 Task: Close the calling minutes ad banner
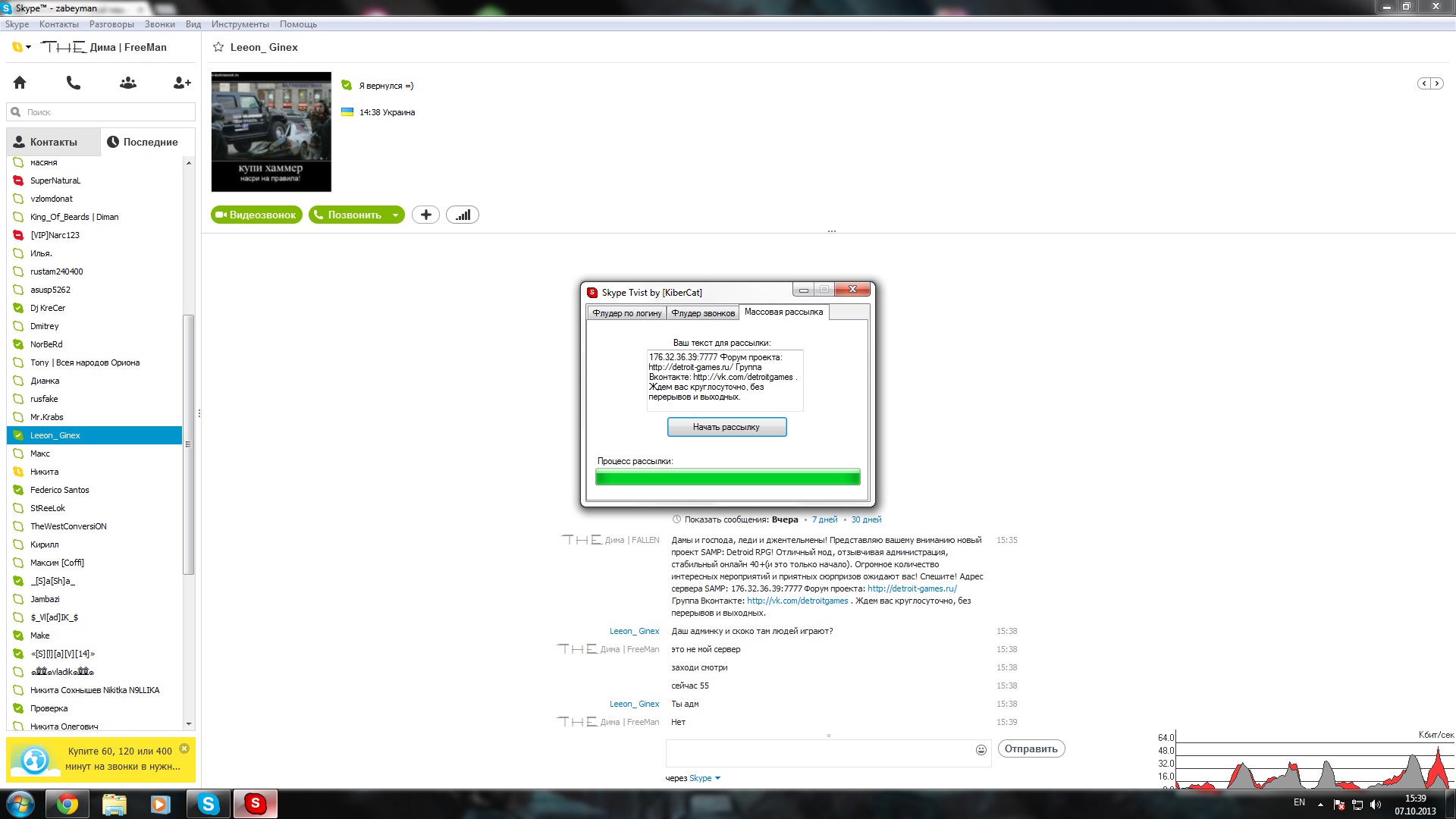click(184, 748)
